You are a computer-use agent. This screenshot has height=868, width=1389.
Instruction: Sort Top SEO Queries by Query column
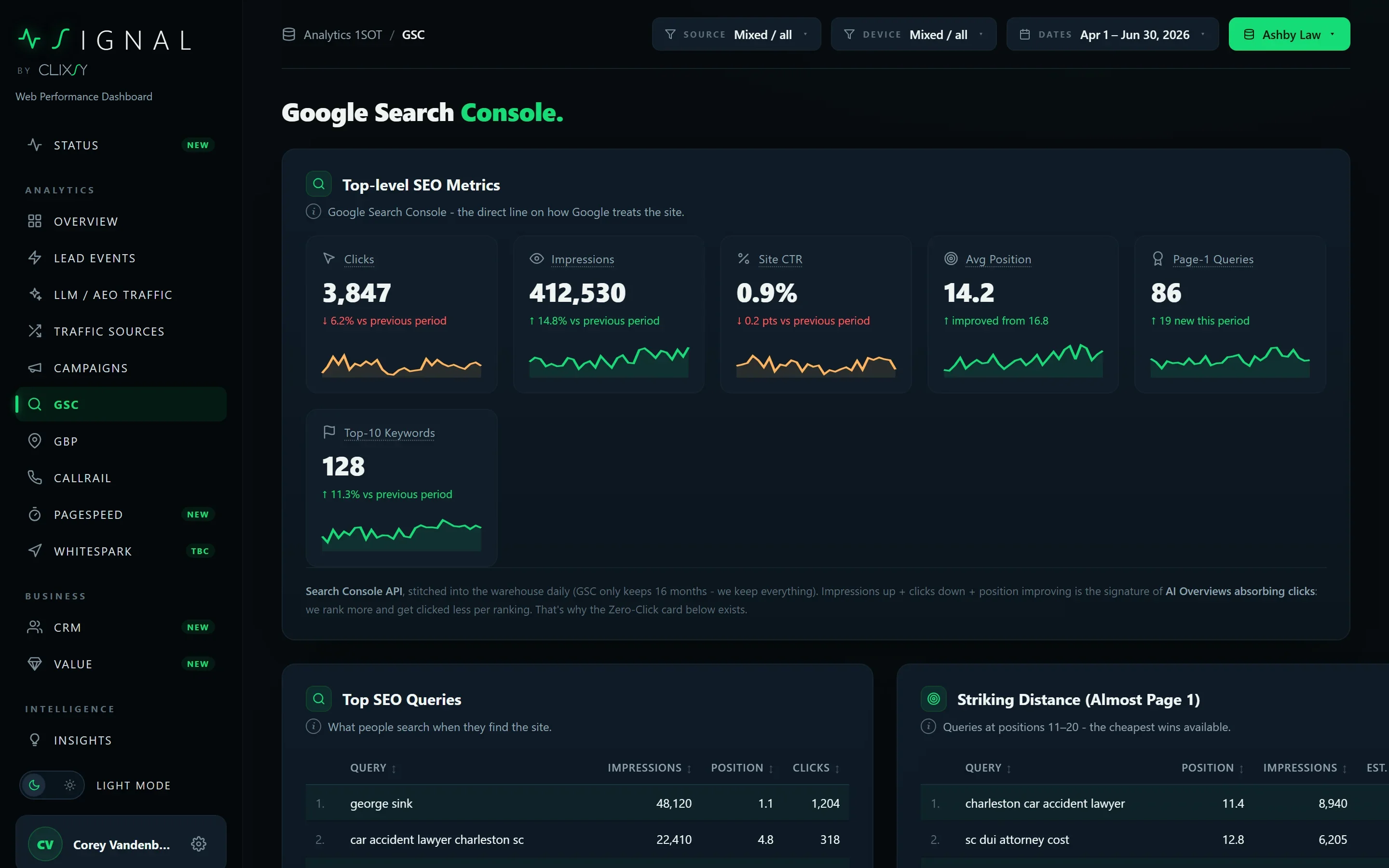(373, 768)
